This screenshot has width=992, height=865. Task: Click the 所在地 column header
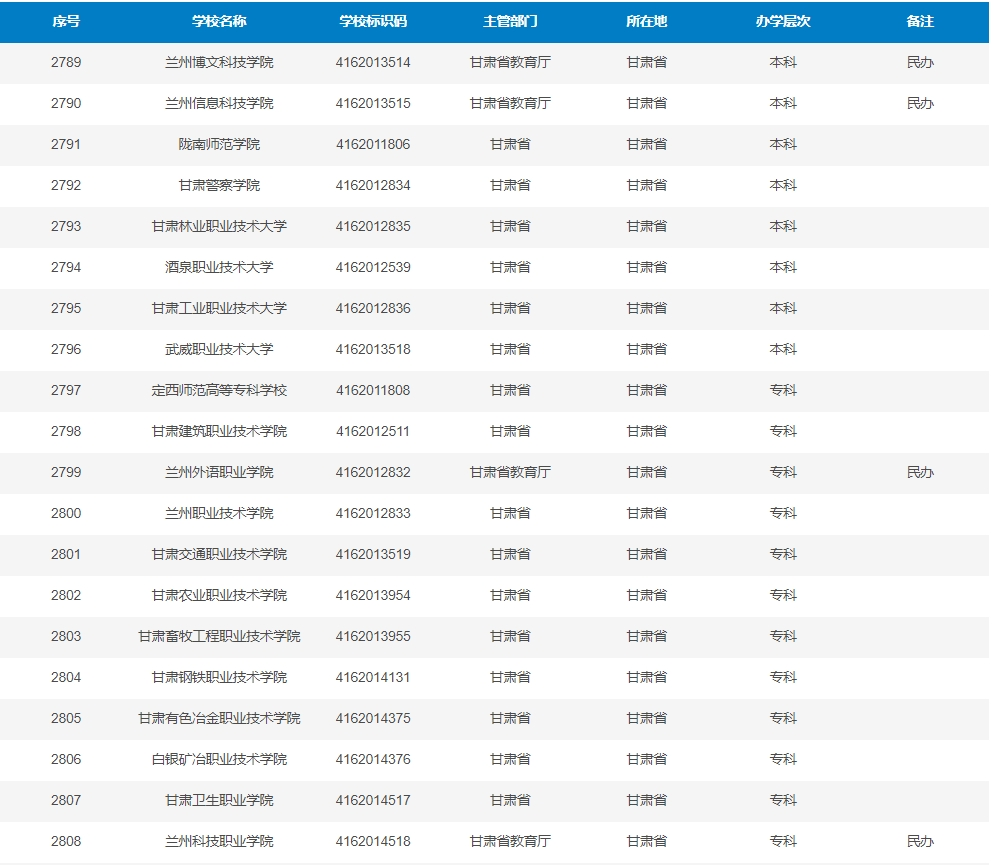coord(646,21)
